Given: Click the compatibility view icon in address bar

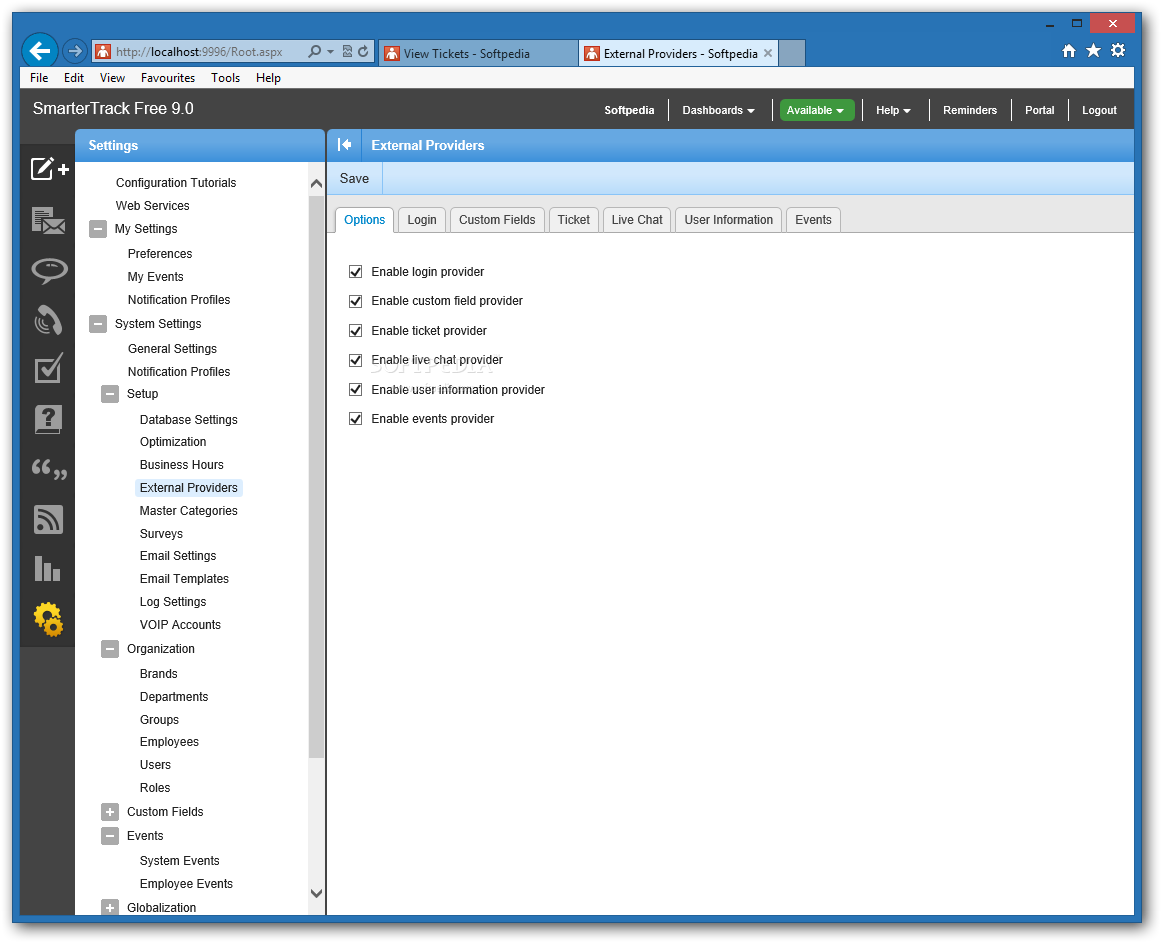Looking at the screenshot, I should pos(347,51).
